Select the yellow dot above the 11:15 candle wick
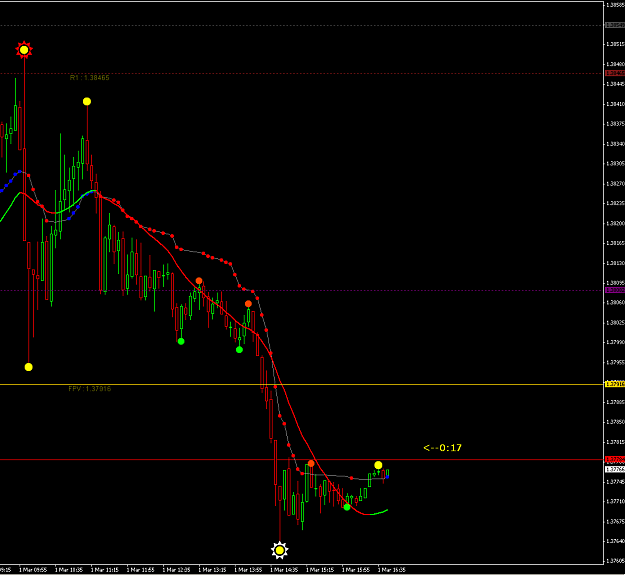 pyautogui.click(x=87, y=102)
